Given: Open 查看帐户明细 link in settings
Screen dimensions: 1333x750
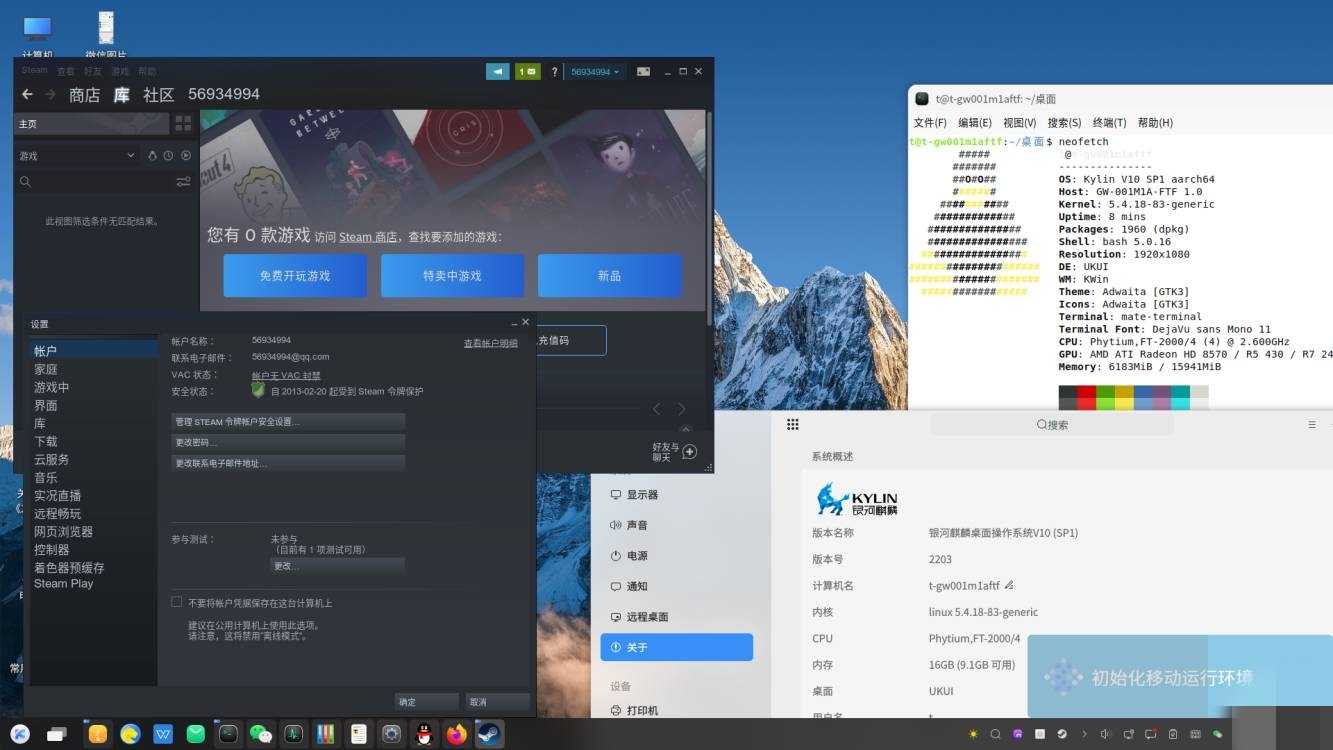Looking at the screenshot, I should (x=490, y=343).
